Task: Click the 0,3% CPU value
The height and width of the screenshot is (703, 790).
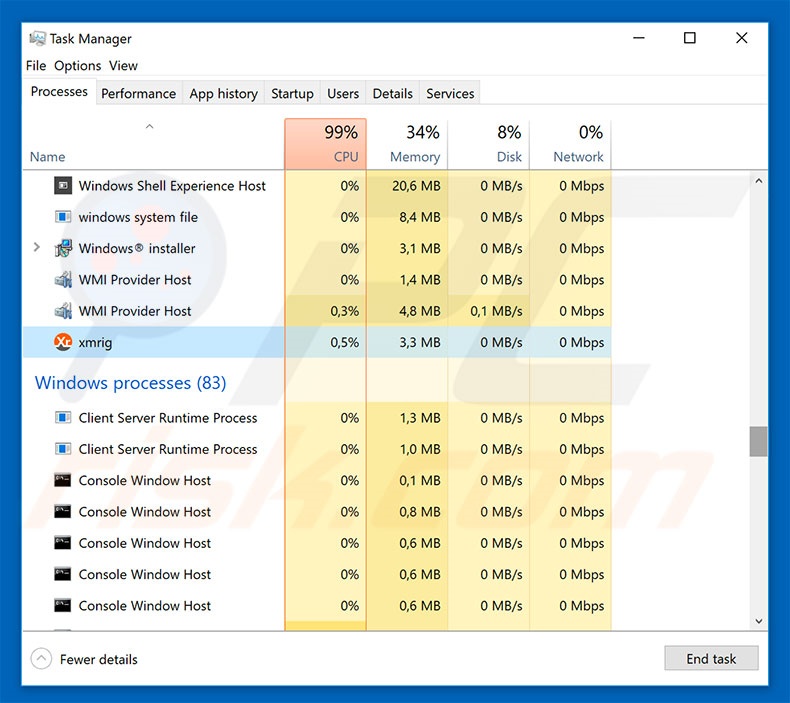Action: tap(345, 311)
